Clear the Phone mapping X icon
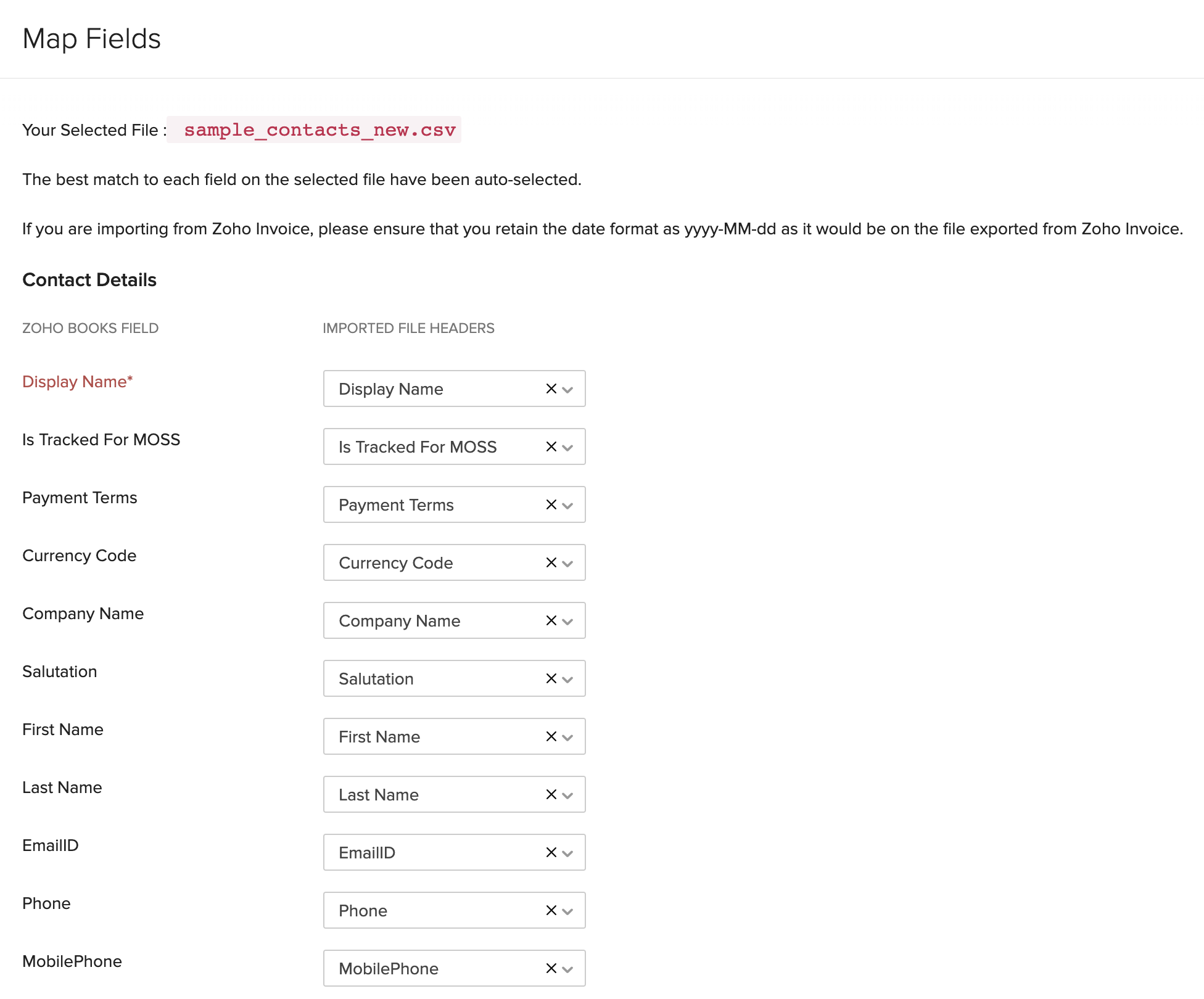The height and width of the screenshot is (999, 1204). point(551,910)
